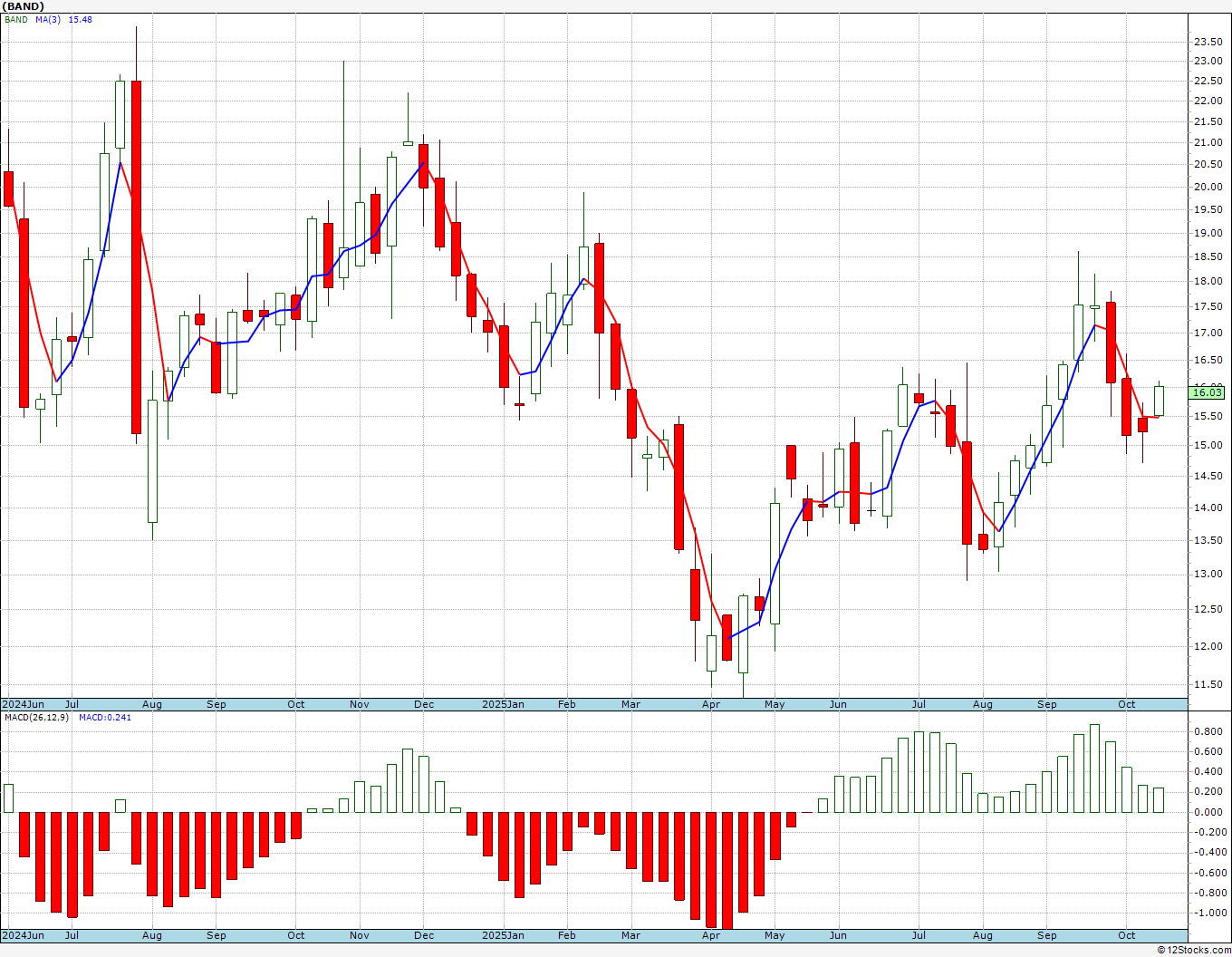Image resolution: width=1232 pixels, height=957 pixels.
Task: Select the 19.00 price axis label
Action: [x=1208, y=233]
